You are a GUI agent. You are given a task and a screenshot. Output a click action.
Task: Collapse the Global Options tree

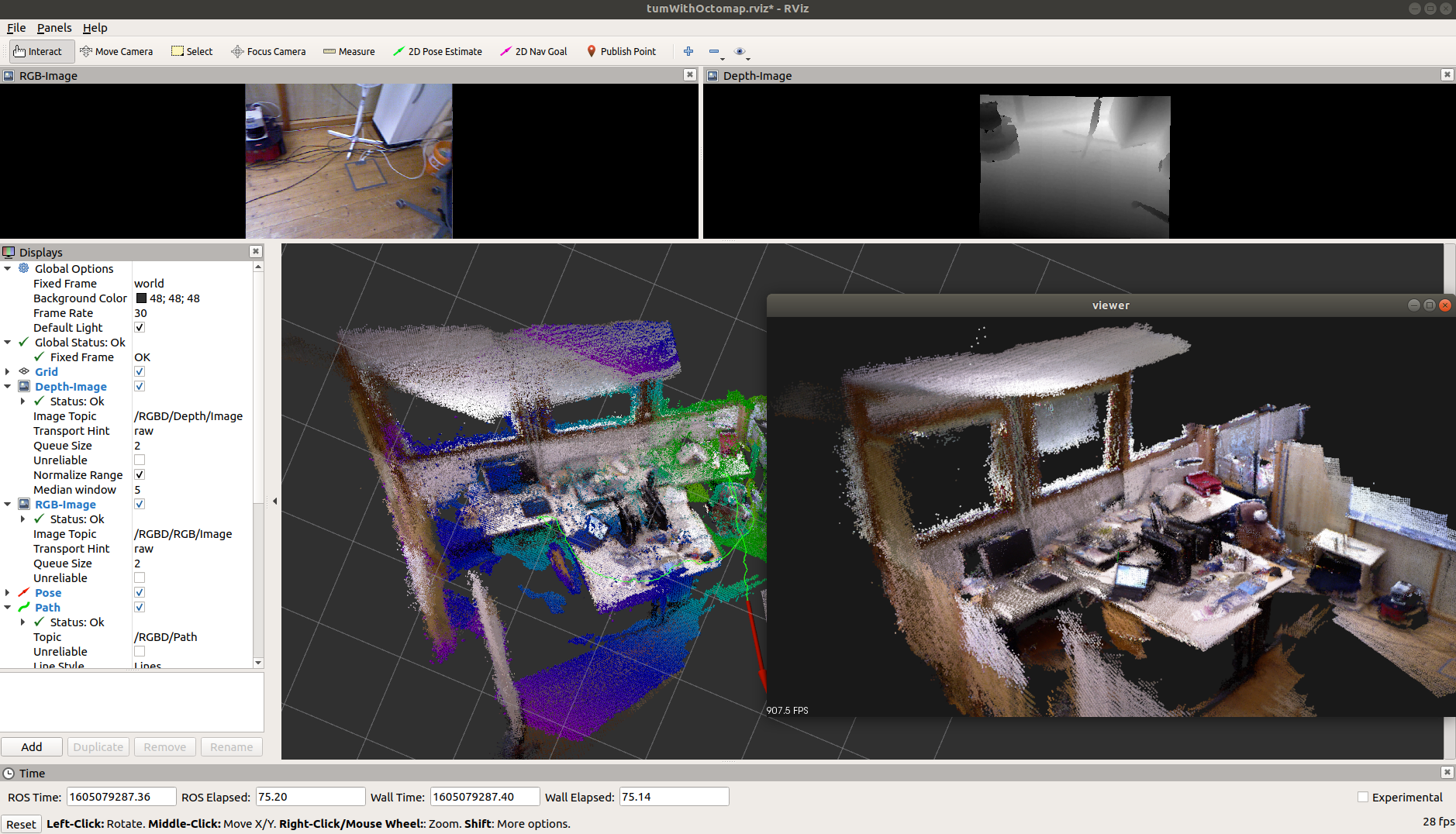8,268
